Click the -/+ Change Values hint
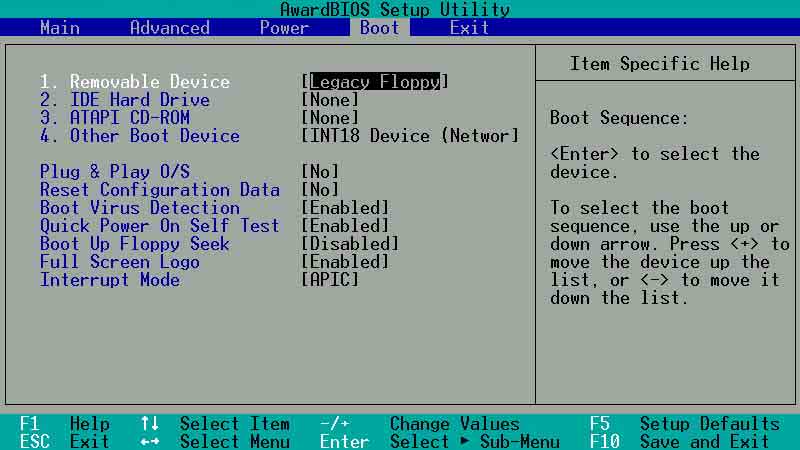The height and width of the screenshot is (450, 800). pos(419,423)
